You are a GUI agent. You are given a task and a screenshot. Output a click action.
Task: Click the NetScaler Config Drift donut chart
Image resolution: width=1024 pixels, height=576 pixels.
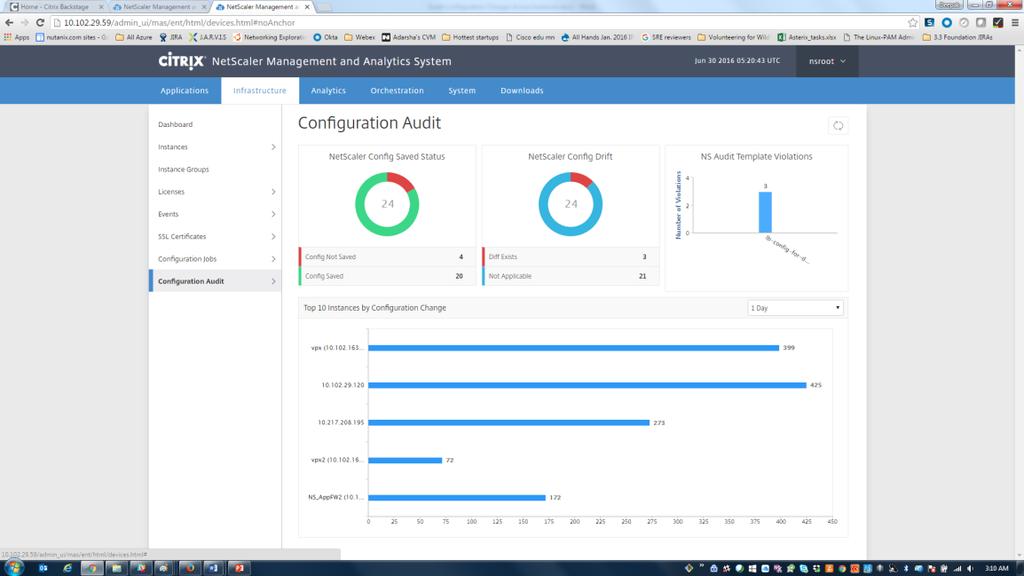point(570,204)
